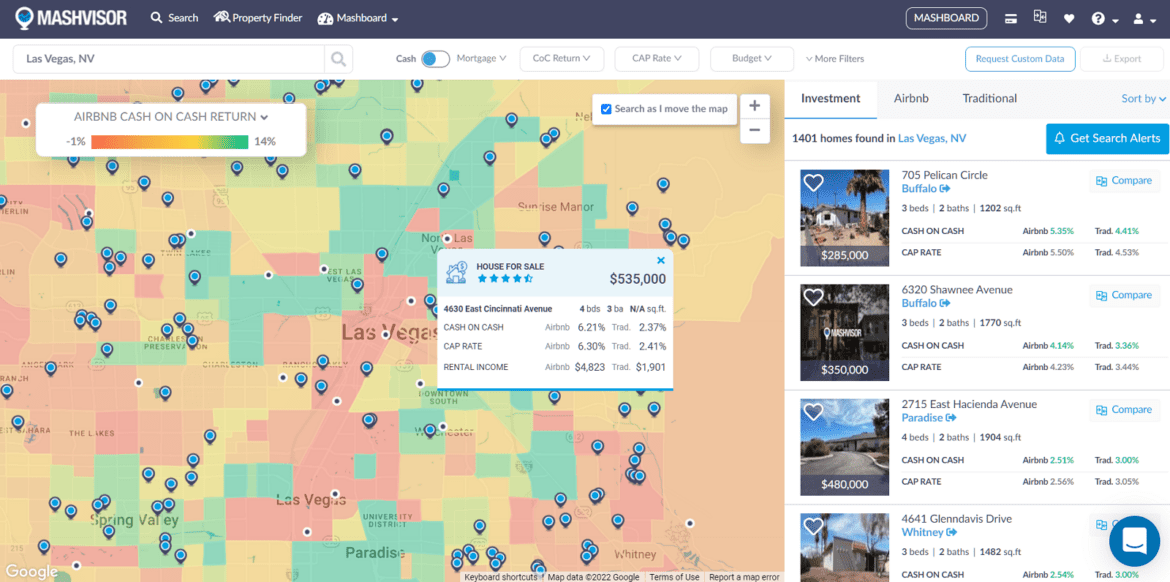Open the Property Finder tool
Viewport: 1170px width, 582px height.
click(x=257, y=17)
